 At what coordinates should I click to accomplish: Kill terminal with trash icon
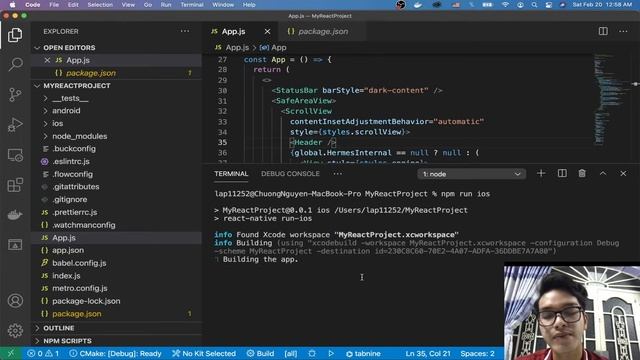pos(582,173)
